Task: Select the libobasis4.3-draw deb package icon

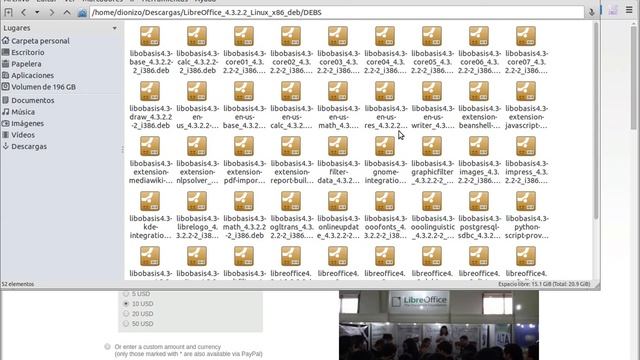Action: click(150, 91)
